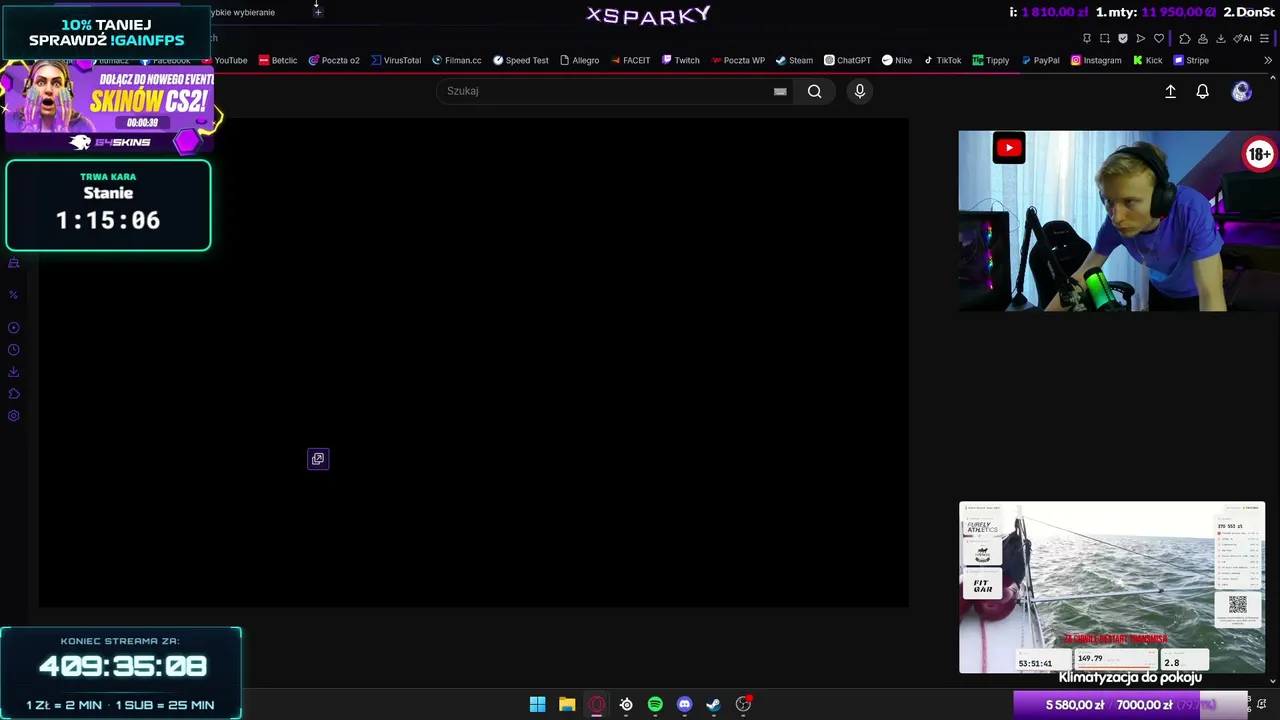The width and height of the screenshot is (1280, 720).
Task: Switch to Opera GX in taskbar
Action: click(x=597, y=704)
